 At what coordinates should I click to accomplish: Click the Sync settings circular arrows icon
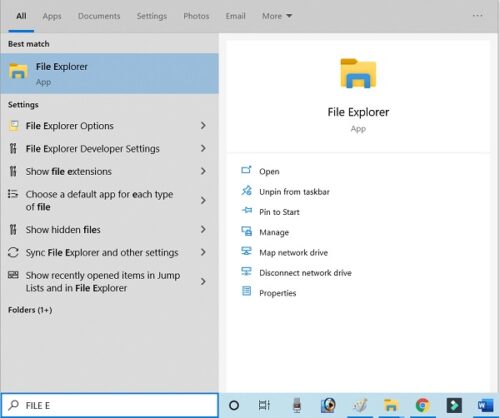(x=13, y=252)
